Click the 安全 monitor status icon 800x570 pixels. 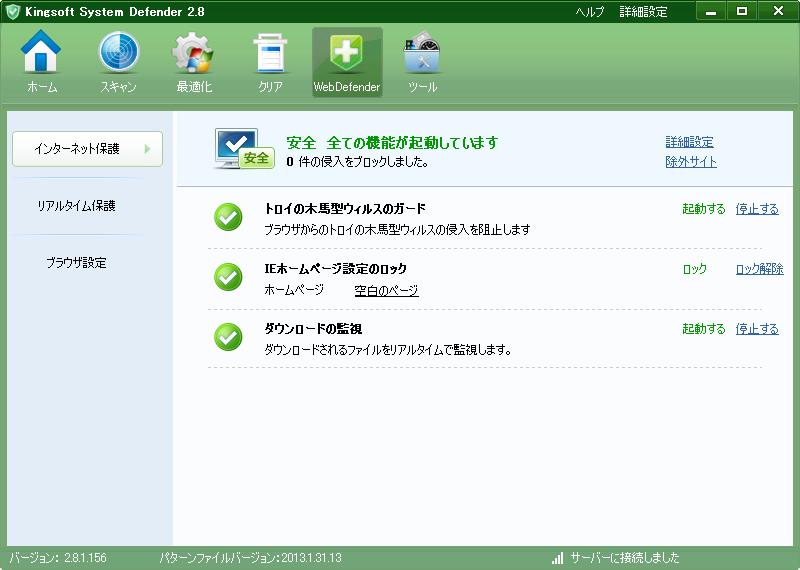coord(244,149)
